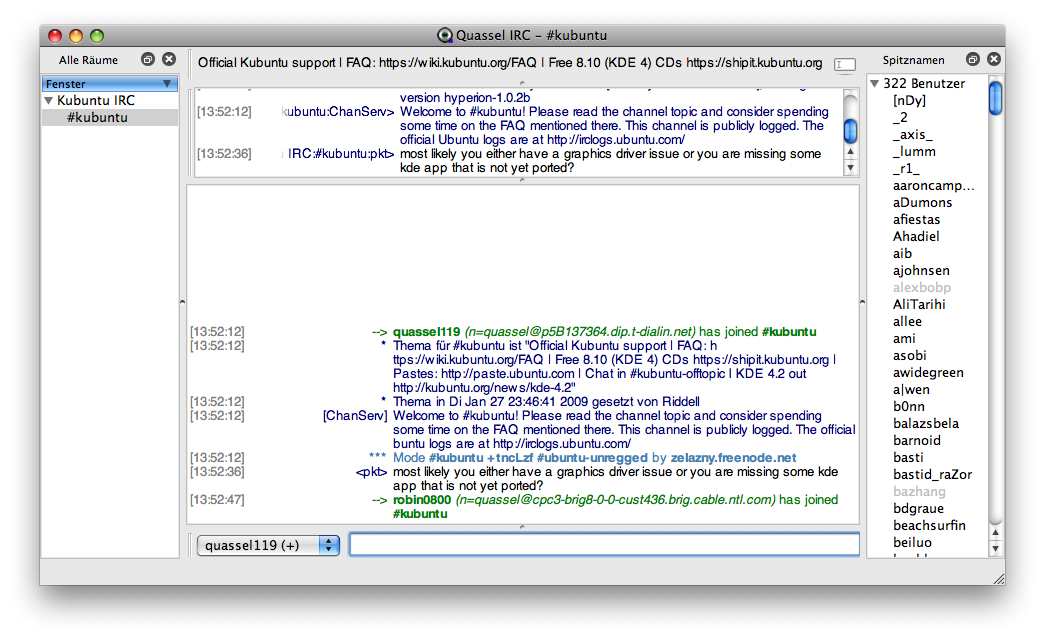Click the chat monitor scrollbar thumb
This screenshot has width=1045, height=640.
[850, 131]
